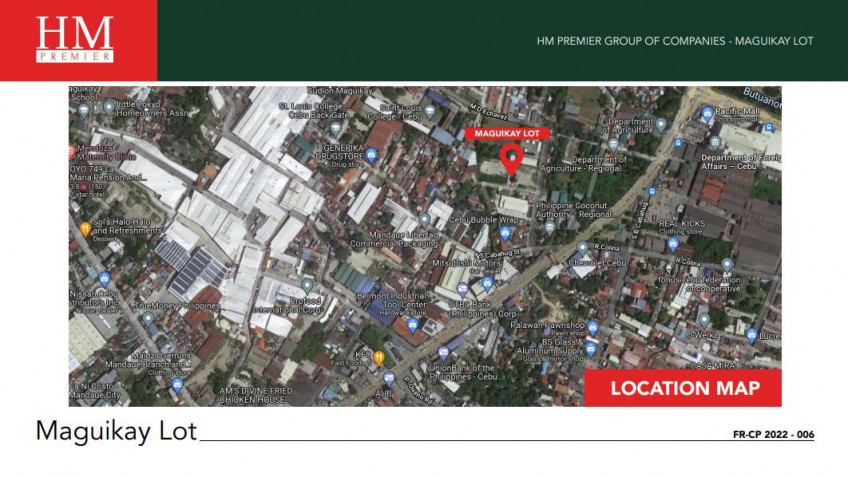Click the LOCATION MAP red banner
This screenshot has width=848, height=477.
point(683,388)
